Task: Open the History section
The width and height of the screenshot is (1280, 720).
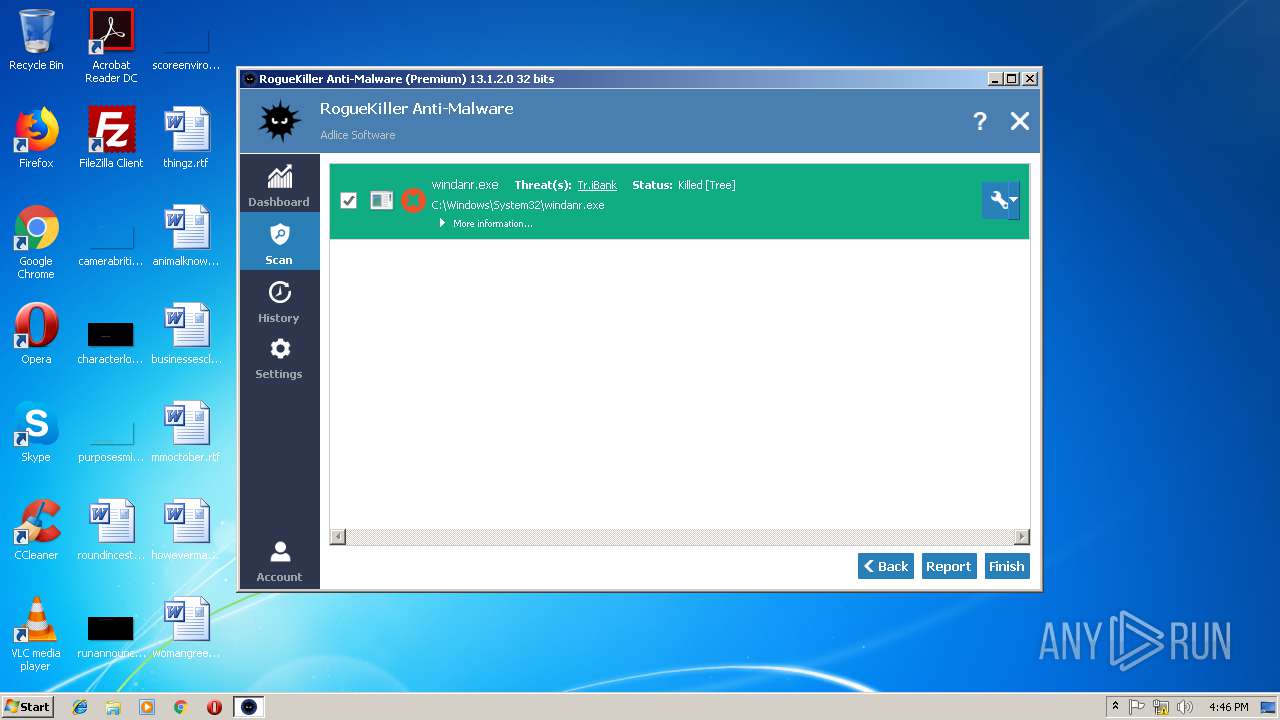Action: (x=279, y=300)
